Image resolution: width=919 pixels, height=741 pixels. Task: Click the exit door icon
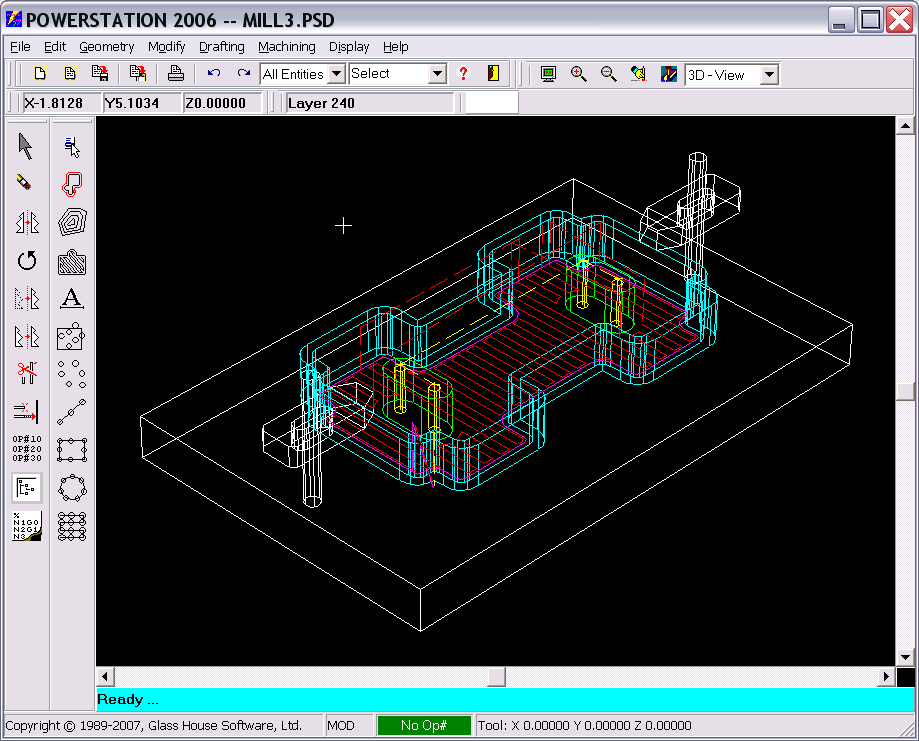[493, 73]
